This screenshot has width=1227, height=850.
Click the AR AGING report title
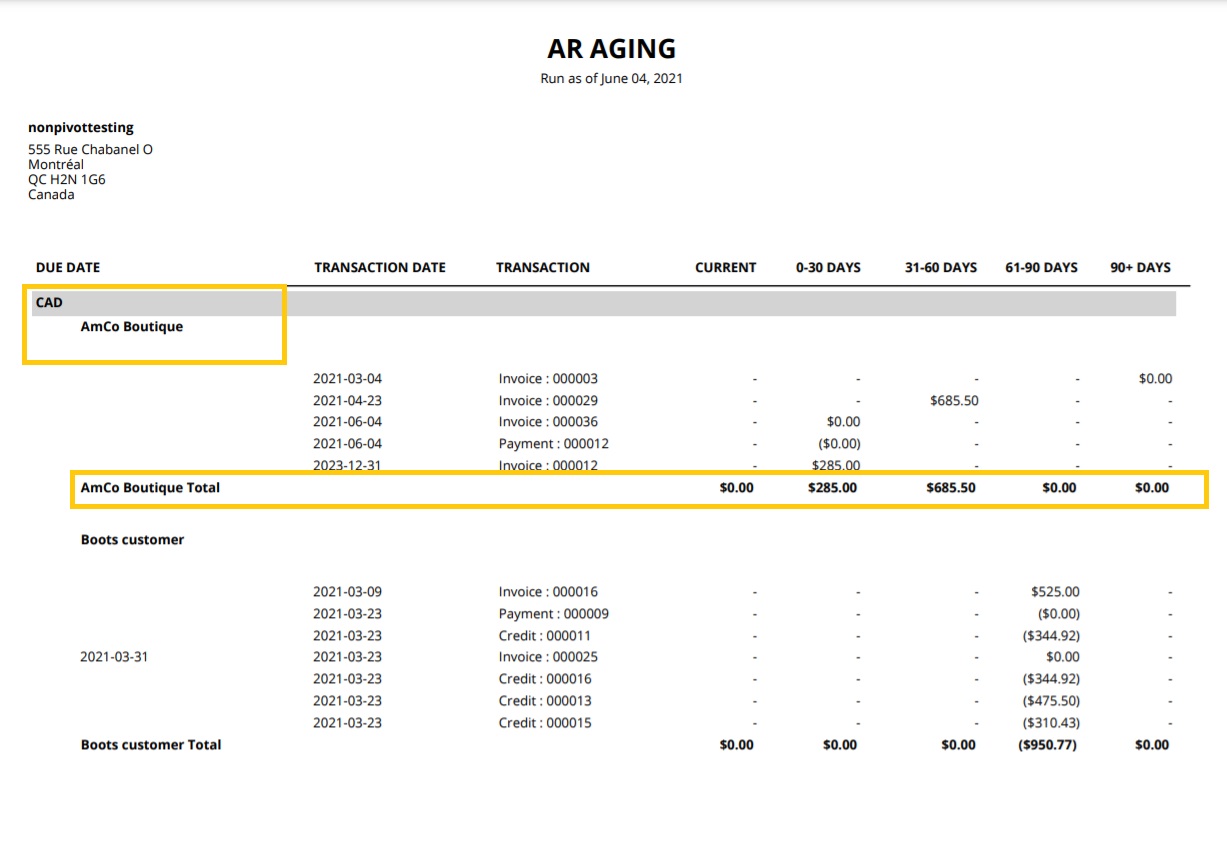click(x=612, y=48)
